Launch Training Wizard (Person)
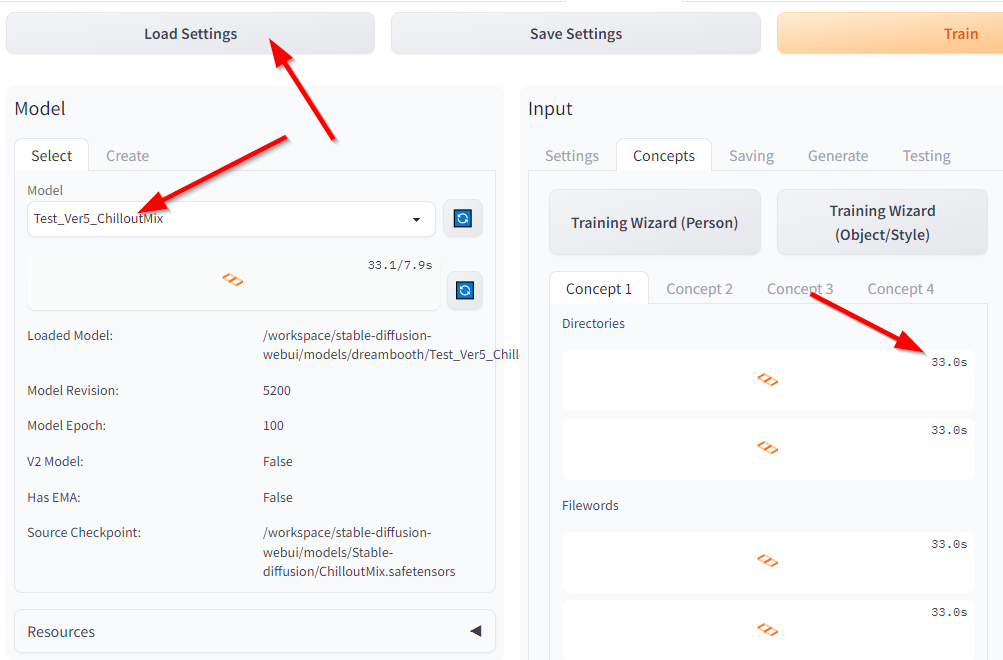The image size is (1003, 660). (654, 223)
